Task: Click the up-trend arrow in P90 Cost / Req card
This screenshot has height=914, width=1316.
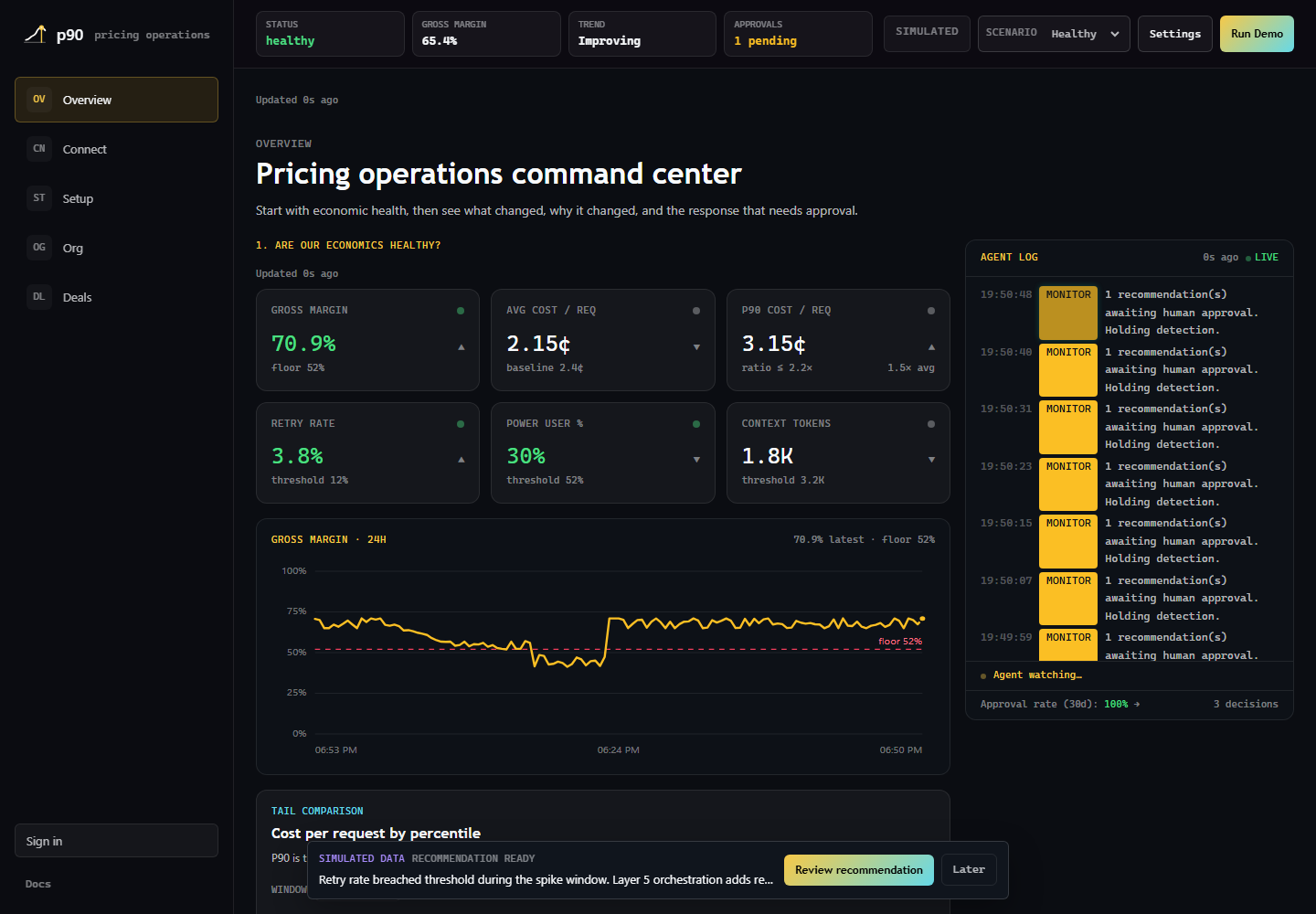Action: [x=931, y=347]
